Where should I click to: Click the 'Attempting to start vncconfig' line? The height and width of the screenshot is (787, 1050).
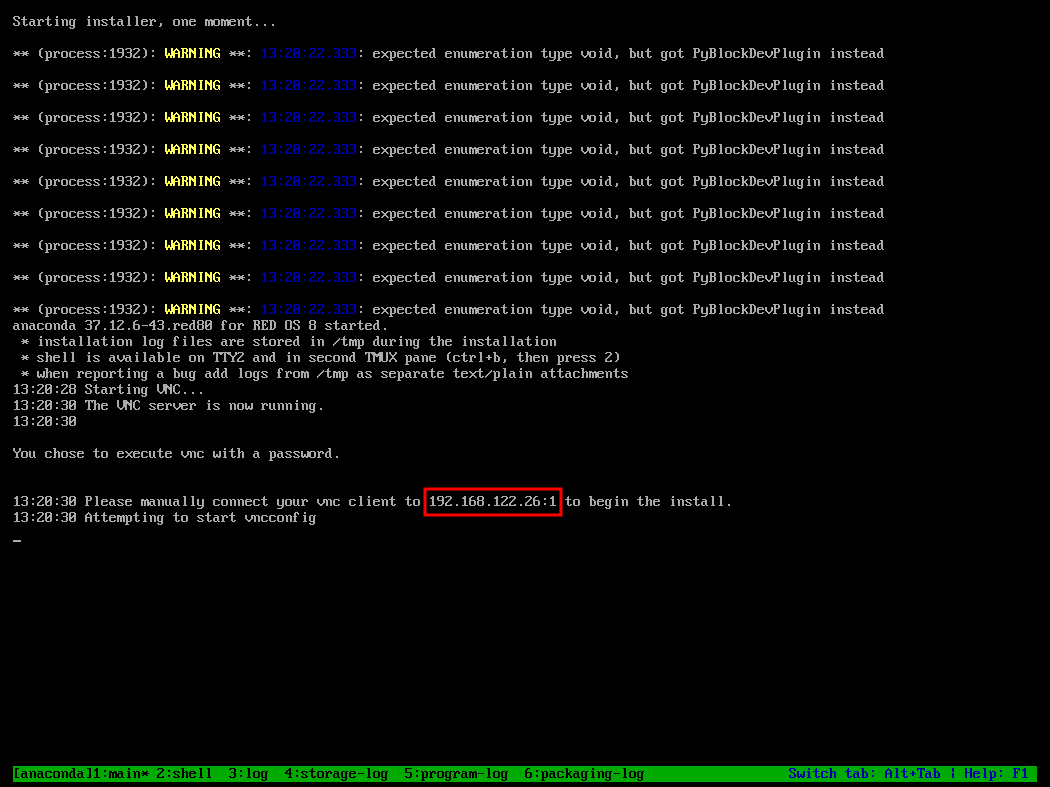pos(200,517)
